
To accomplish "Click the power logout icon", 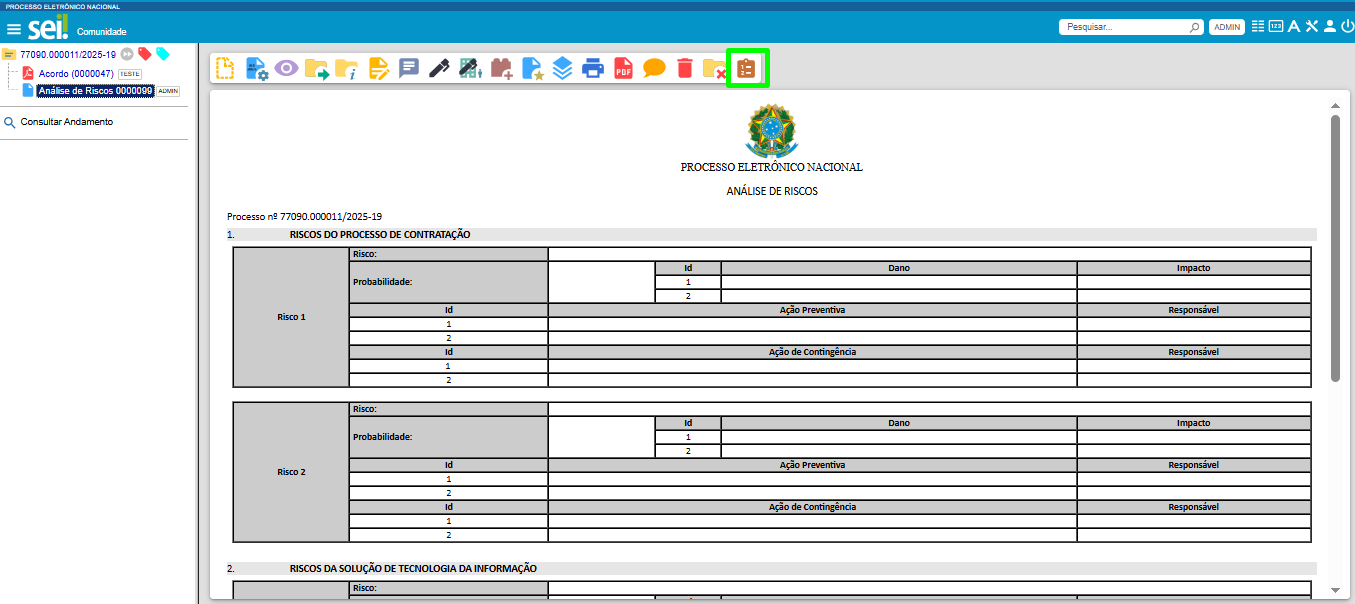I will (1347, 27).
